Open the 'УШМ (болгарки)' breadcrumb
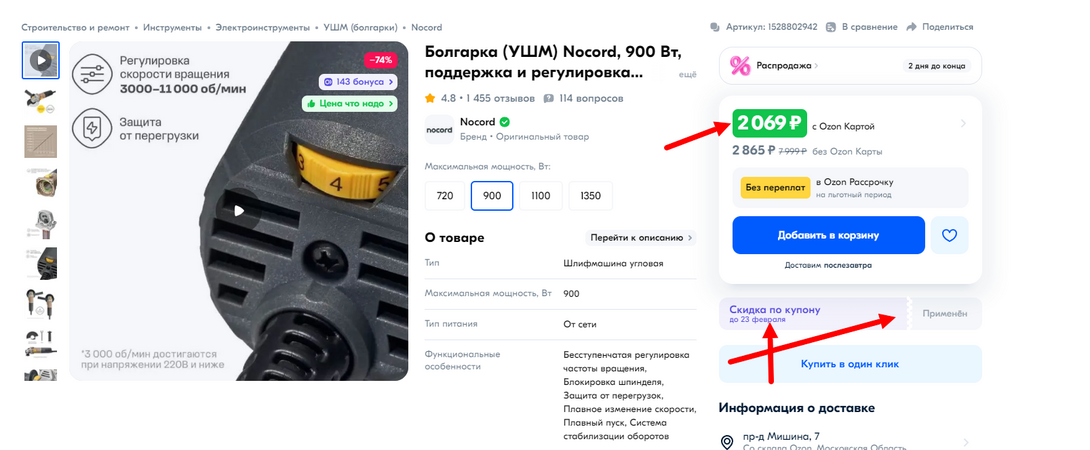Image resolution: width=1090 pixels, height=450 pixels. 360,28
